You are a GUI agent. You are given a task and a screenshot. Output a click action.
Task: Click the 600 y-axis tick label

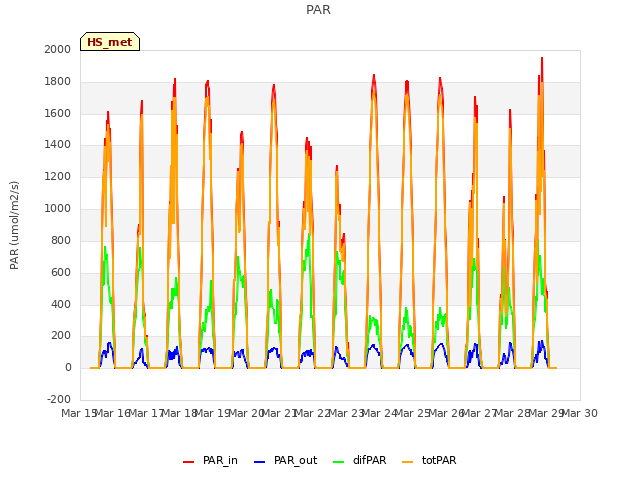tap(61, 272)
